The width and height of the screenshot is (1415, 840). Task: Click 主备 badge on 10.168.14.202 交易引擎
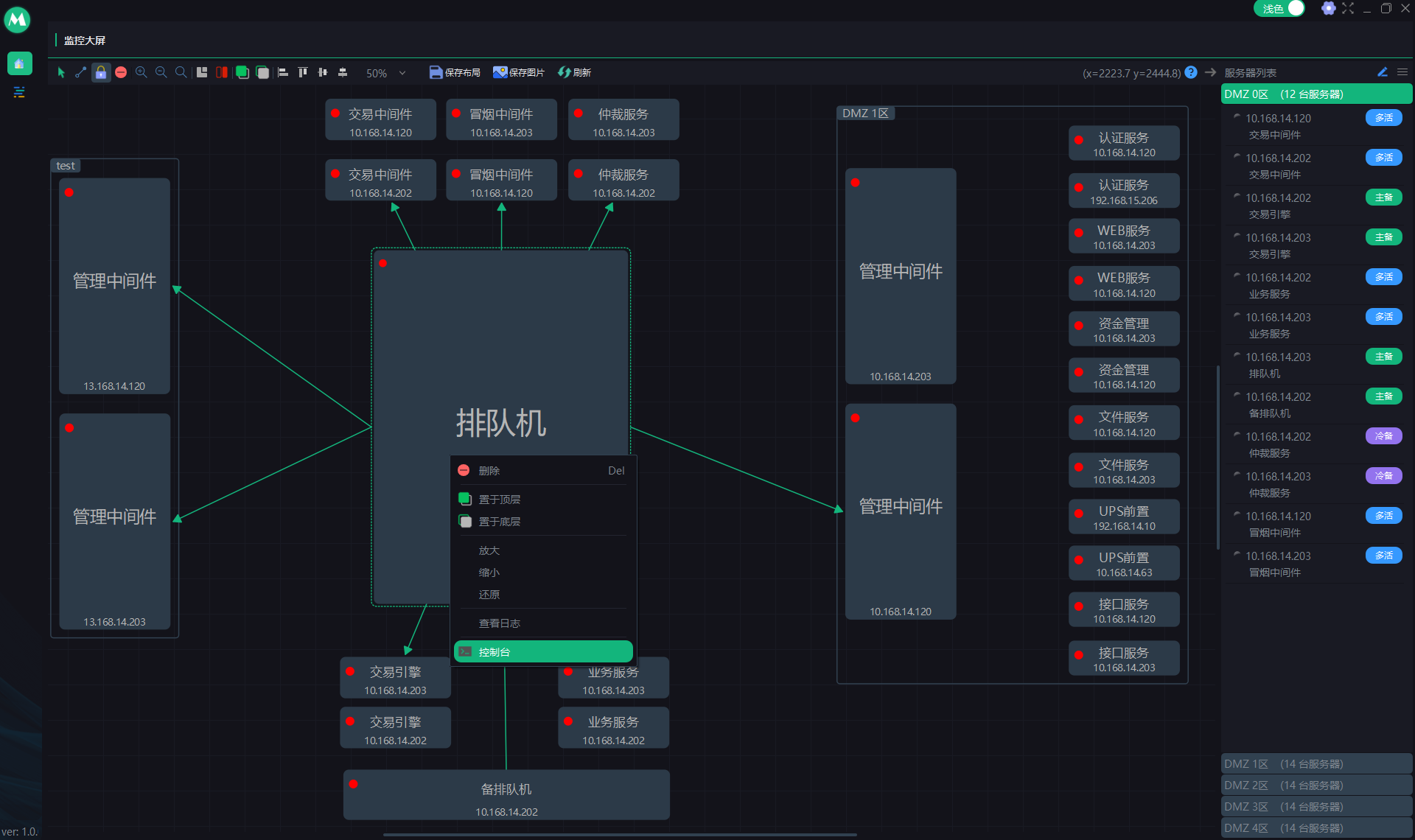click(x=1383, y=197)
